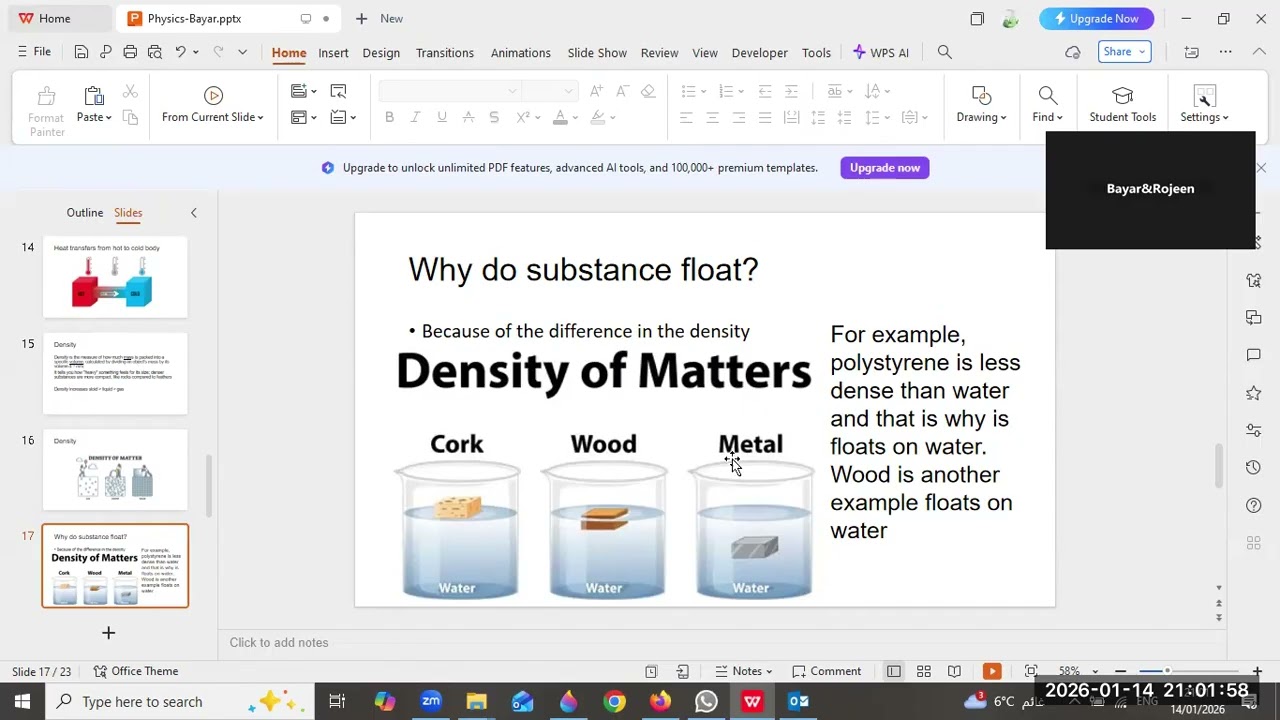Click the help question mark in right sidebar
This screenshot has width=1280, height=720.
(x=1254, y=505)
